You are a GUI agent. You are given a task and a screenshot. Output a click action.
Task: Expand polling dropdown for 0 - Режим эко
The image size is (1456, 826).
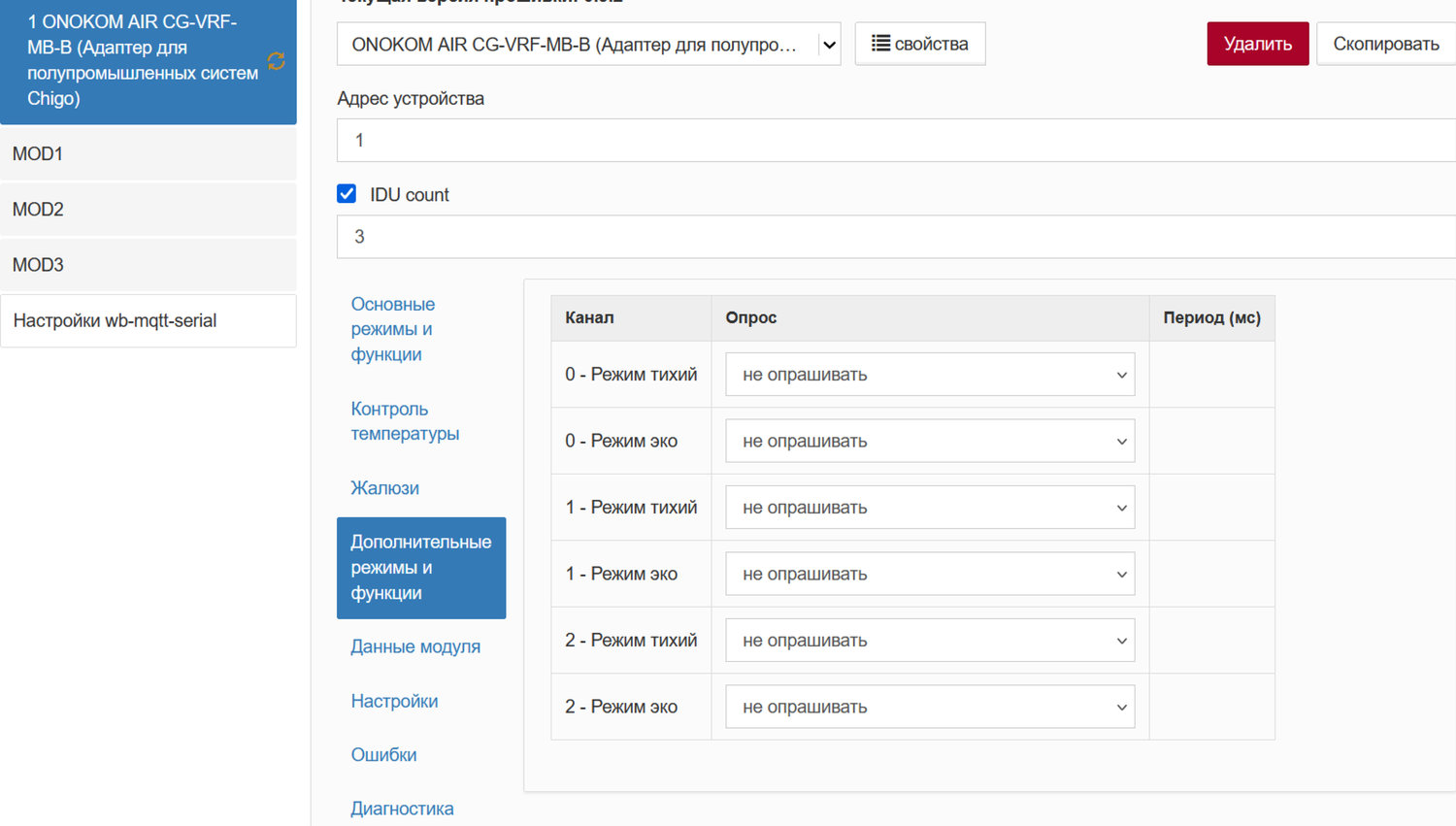(x=929, y=441)
